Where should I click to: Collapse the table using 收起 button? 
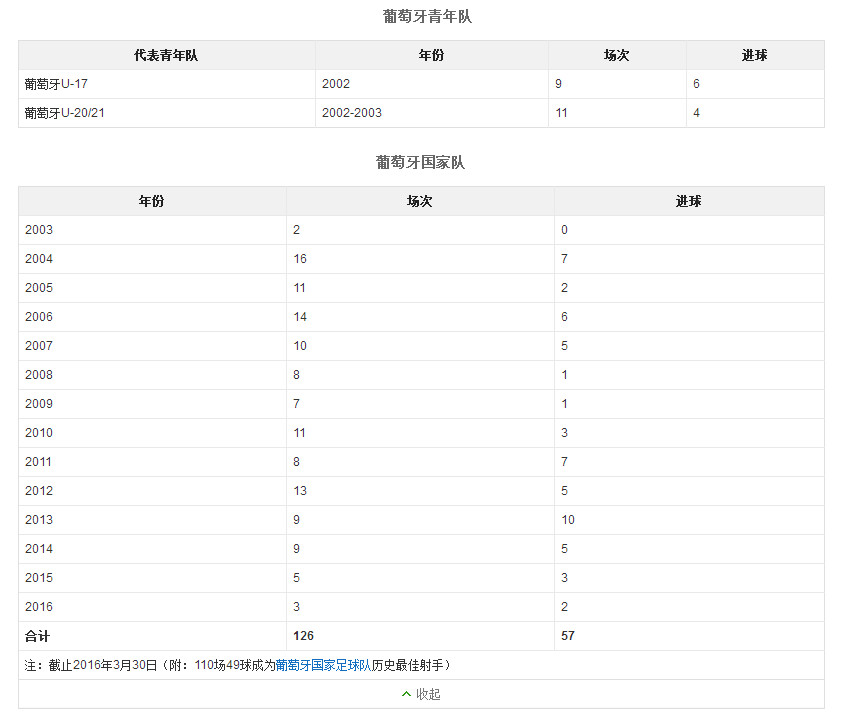click(428, 694)
